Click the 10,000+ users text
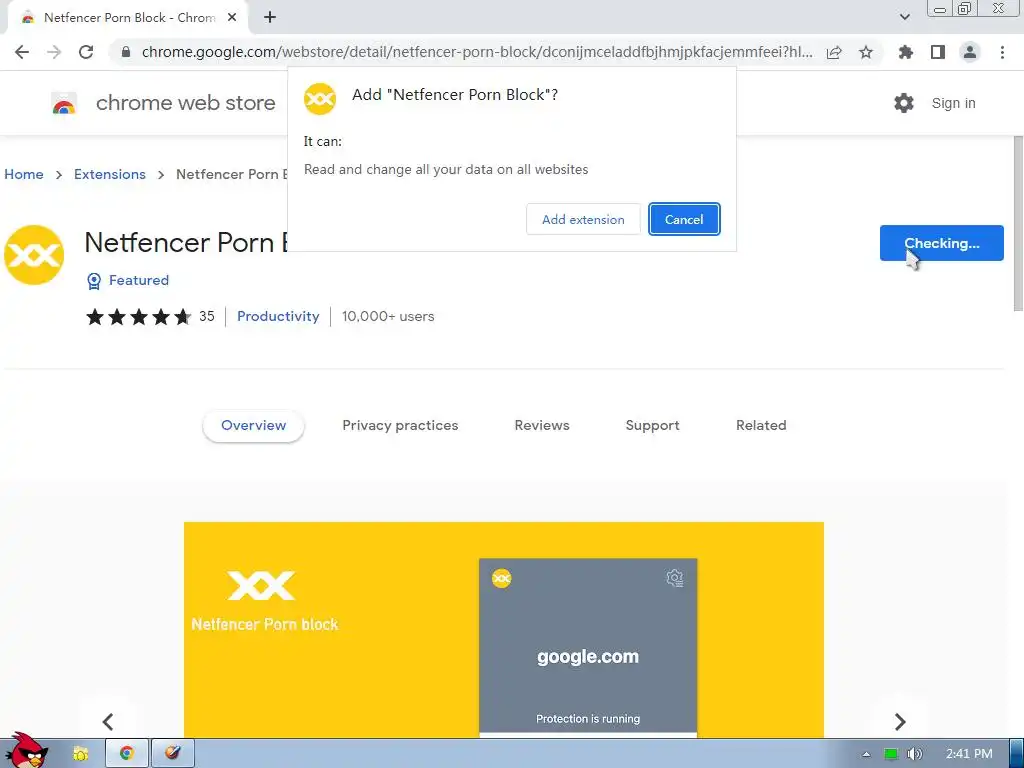1024x768 pixels. pos(388,316)
